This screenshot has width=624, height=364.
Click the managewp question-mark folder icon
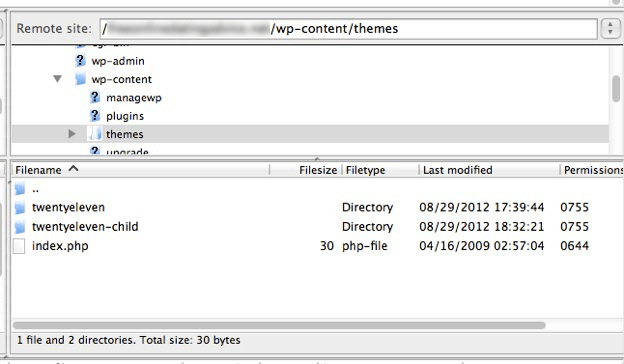point(95,97)
